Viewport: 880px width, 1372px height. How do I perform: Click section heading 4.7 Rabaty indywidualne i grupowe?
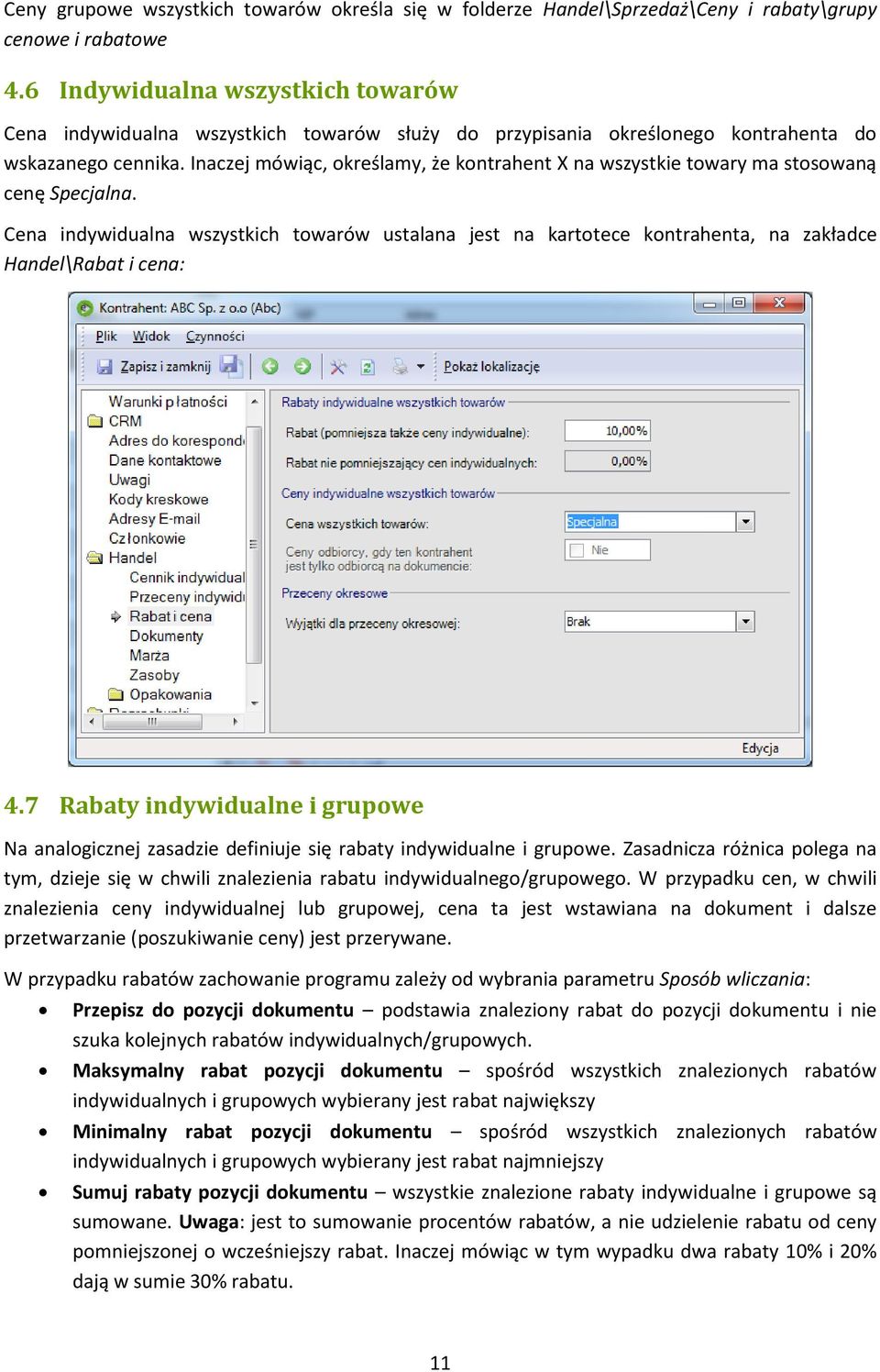[214, 805]
